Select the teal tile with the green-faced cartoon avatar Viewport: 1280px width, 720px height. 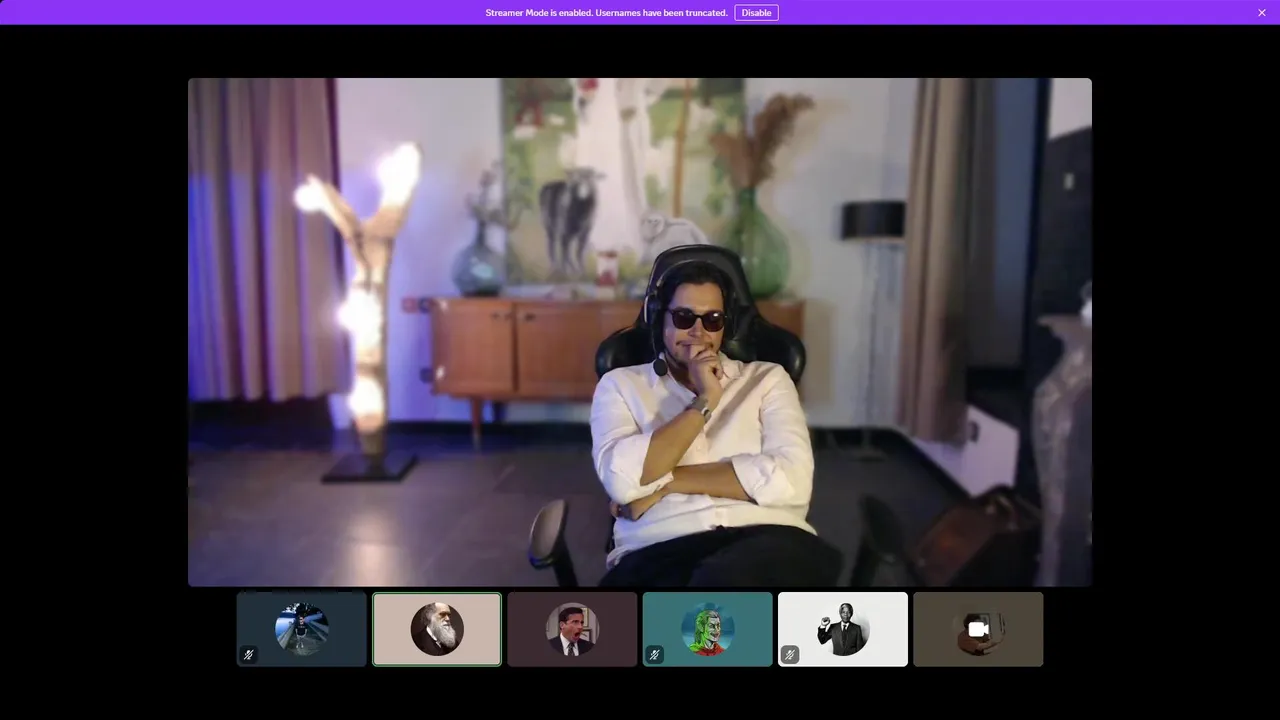(708, 629)
